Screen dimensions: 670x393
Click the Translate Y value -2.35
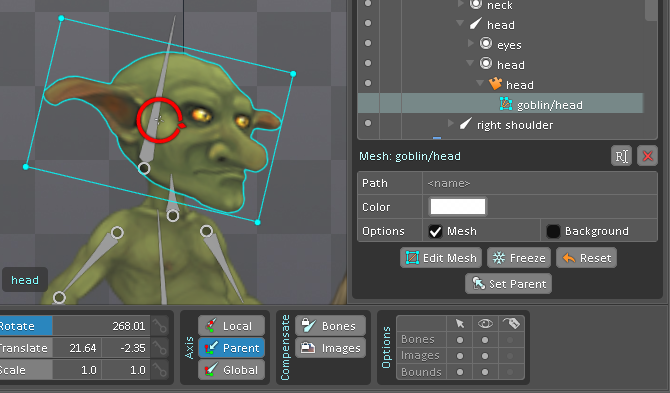coord(126,348)
